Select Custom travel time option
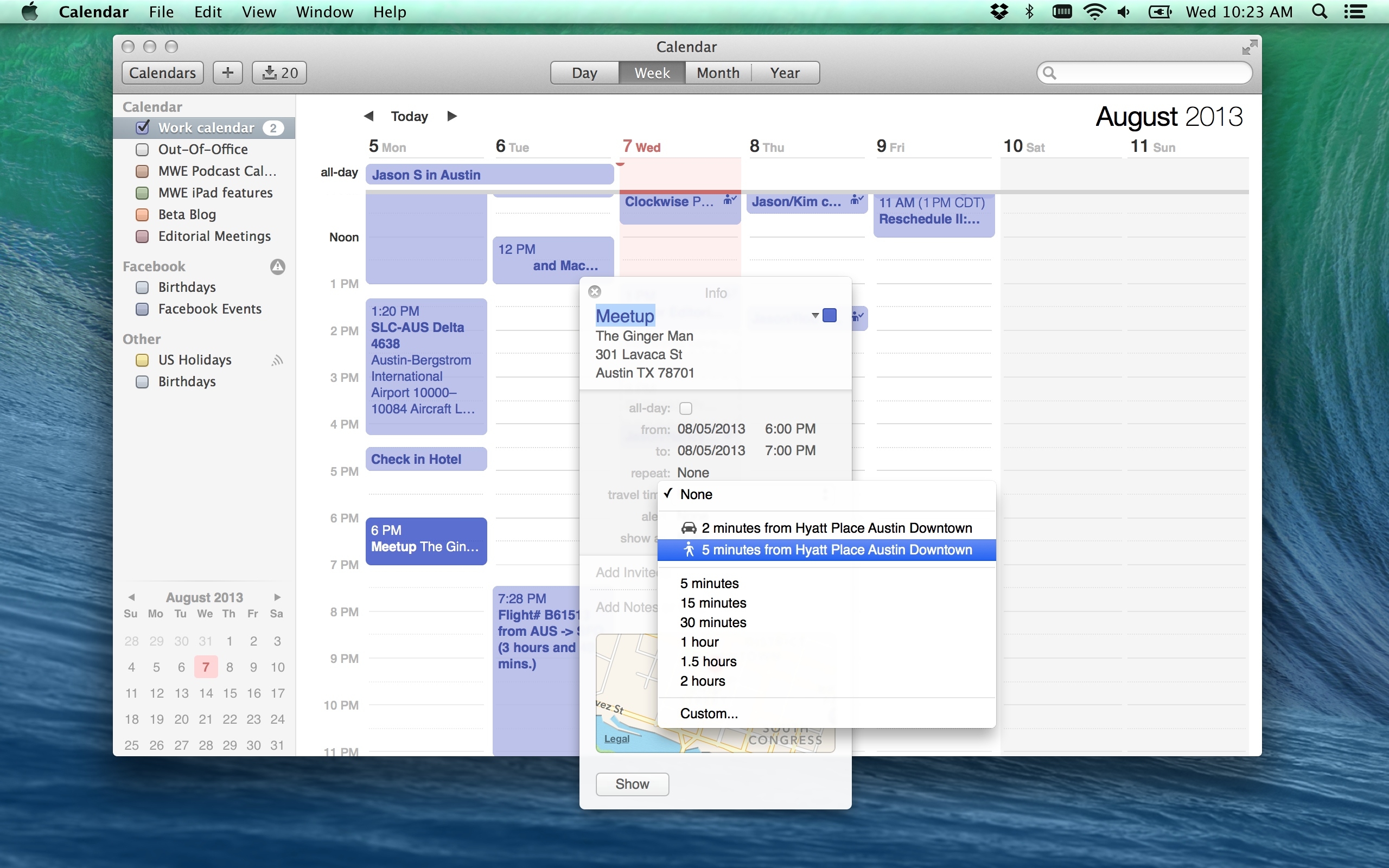This screenshot has height=868, width=1389. coord(707,713)
